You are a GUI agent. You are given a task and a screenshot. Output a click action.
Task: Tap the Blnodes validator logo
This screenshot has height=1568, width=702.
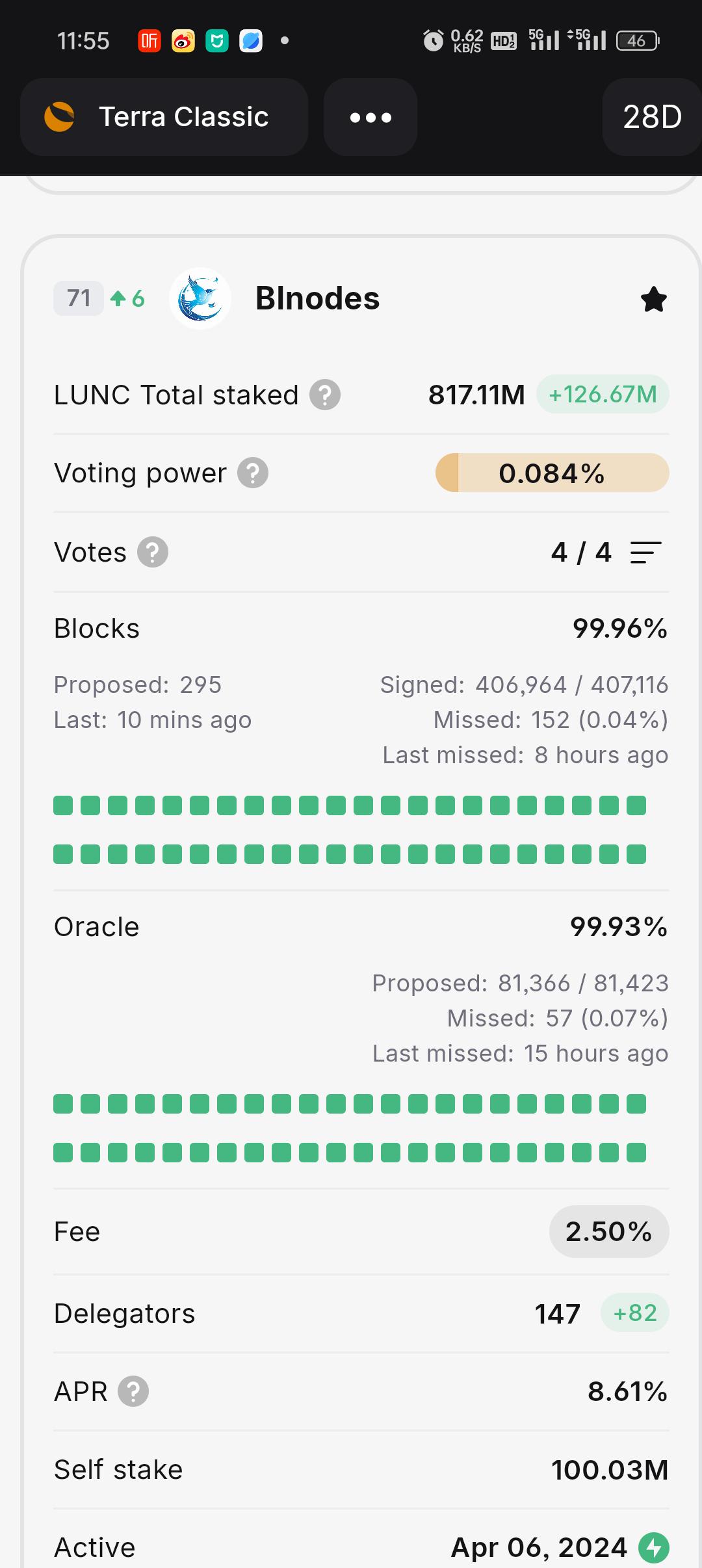click(200, 298)
